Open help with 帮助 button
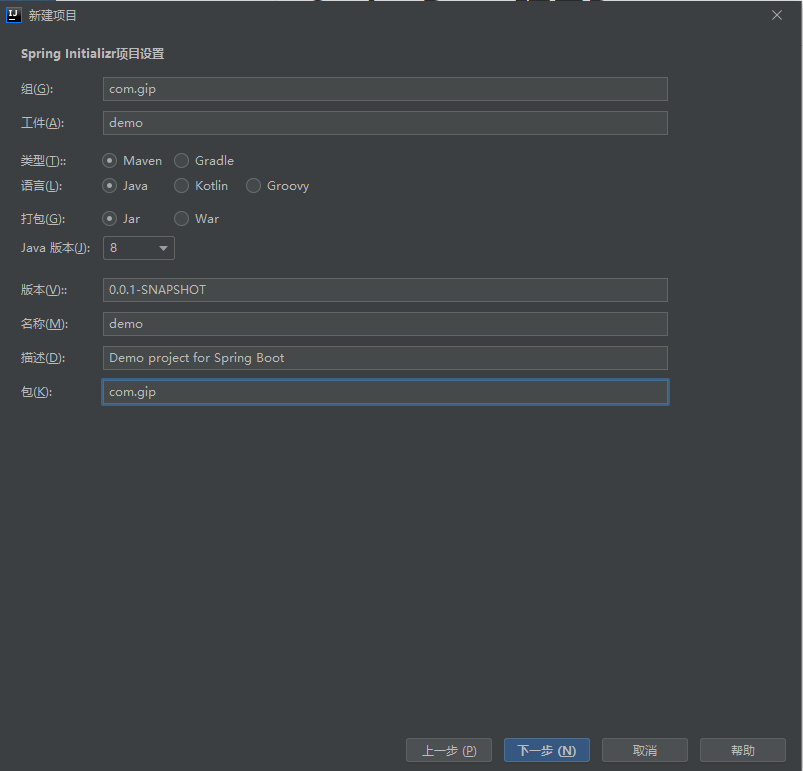This screenshot has width=803, height=771. tap(742, 750)
